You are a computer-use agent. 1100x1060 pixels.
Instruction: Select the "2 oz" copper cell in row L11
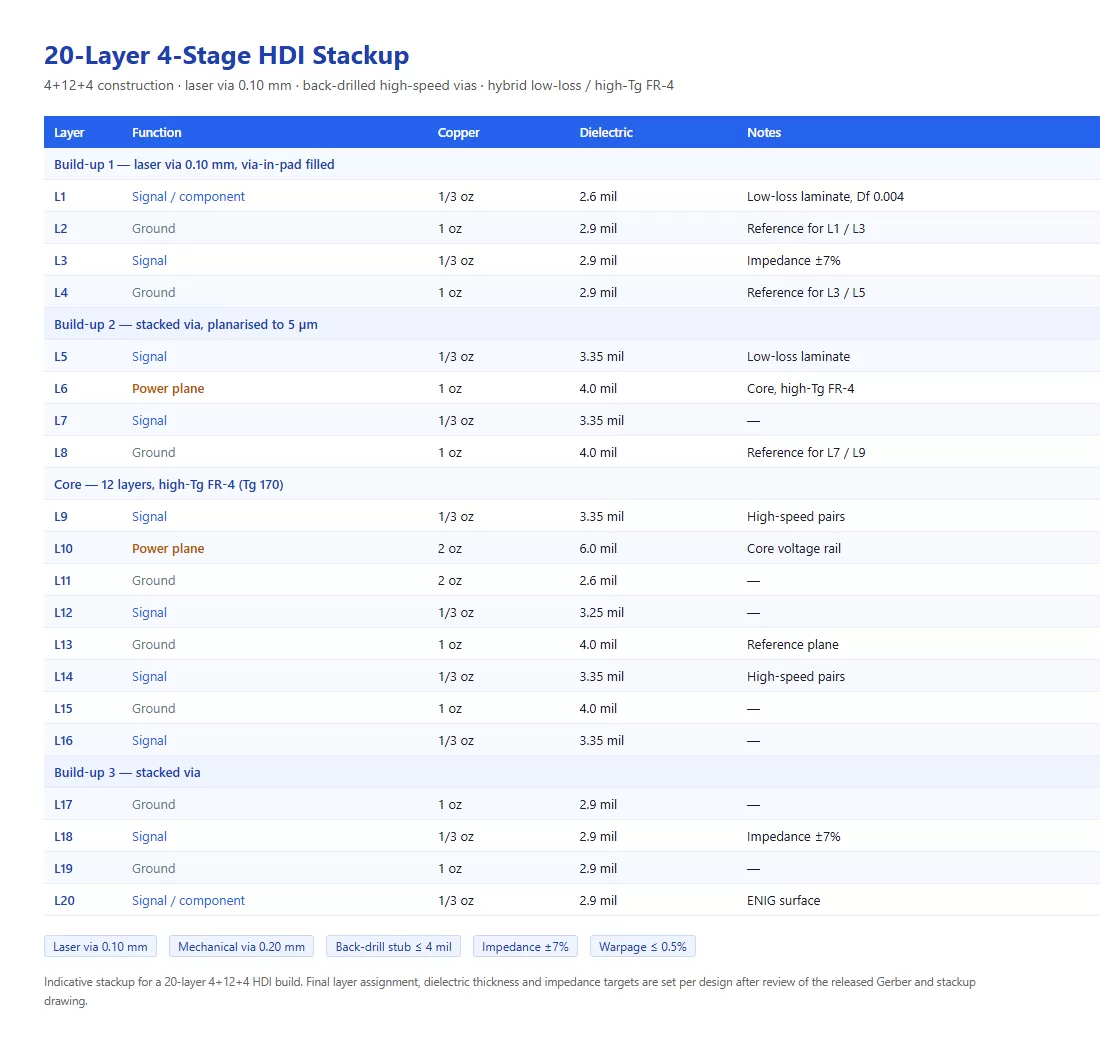450,580
